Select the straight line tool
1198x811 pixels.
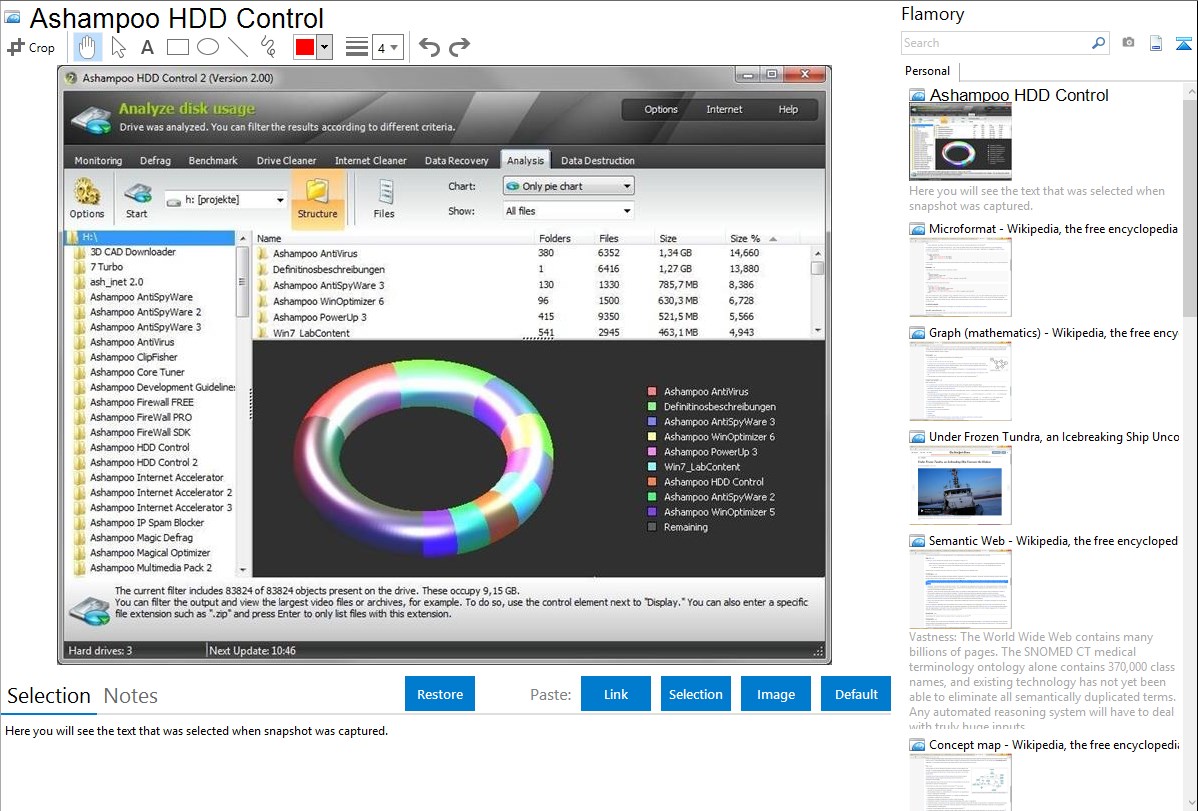coord(238,47)
